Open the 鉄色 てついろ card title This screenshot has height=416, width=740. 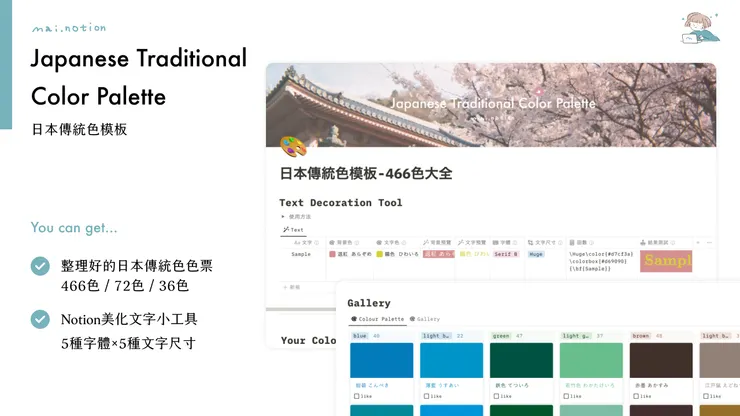click(512, 386)
